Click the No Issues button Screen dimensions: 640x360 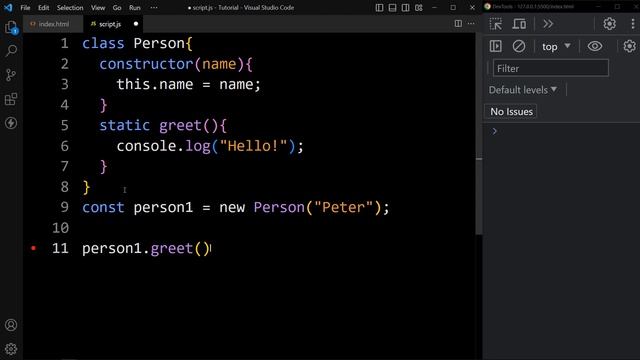pos(511,111)
